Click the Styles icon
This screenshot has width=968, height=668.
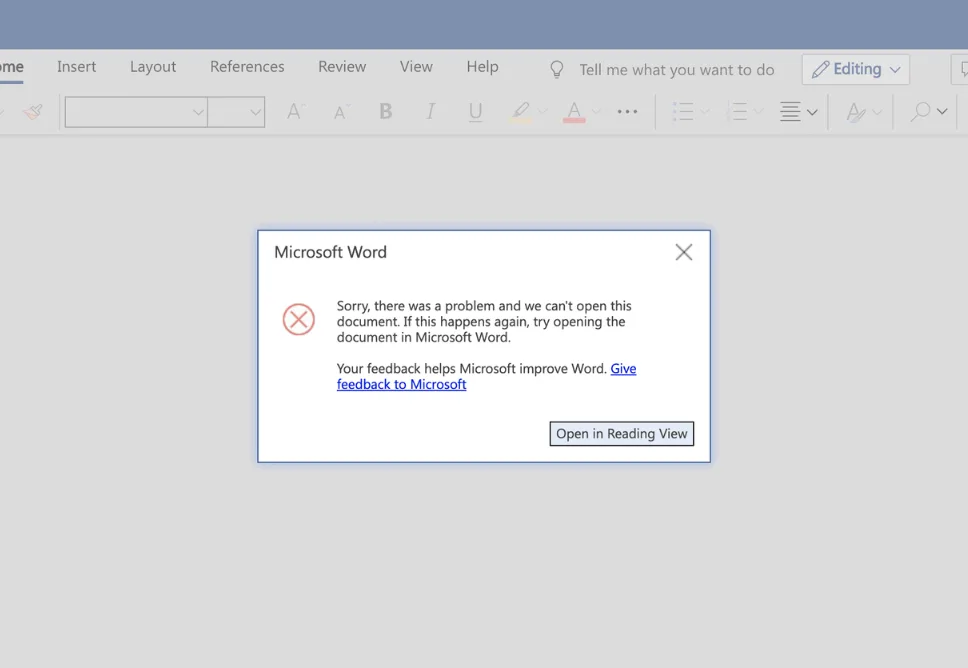click(x=855, y=112)
